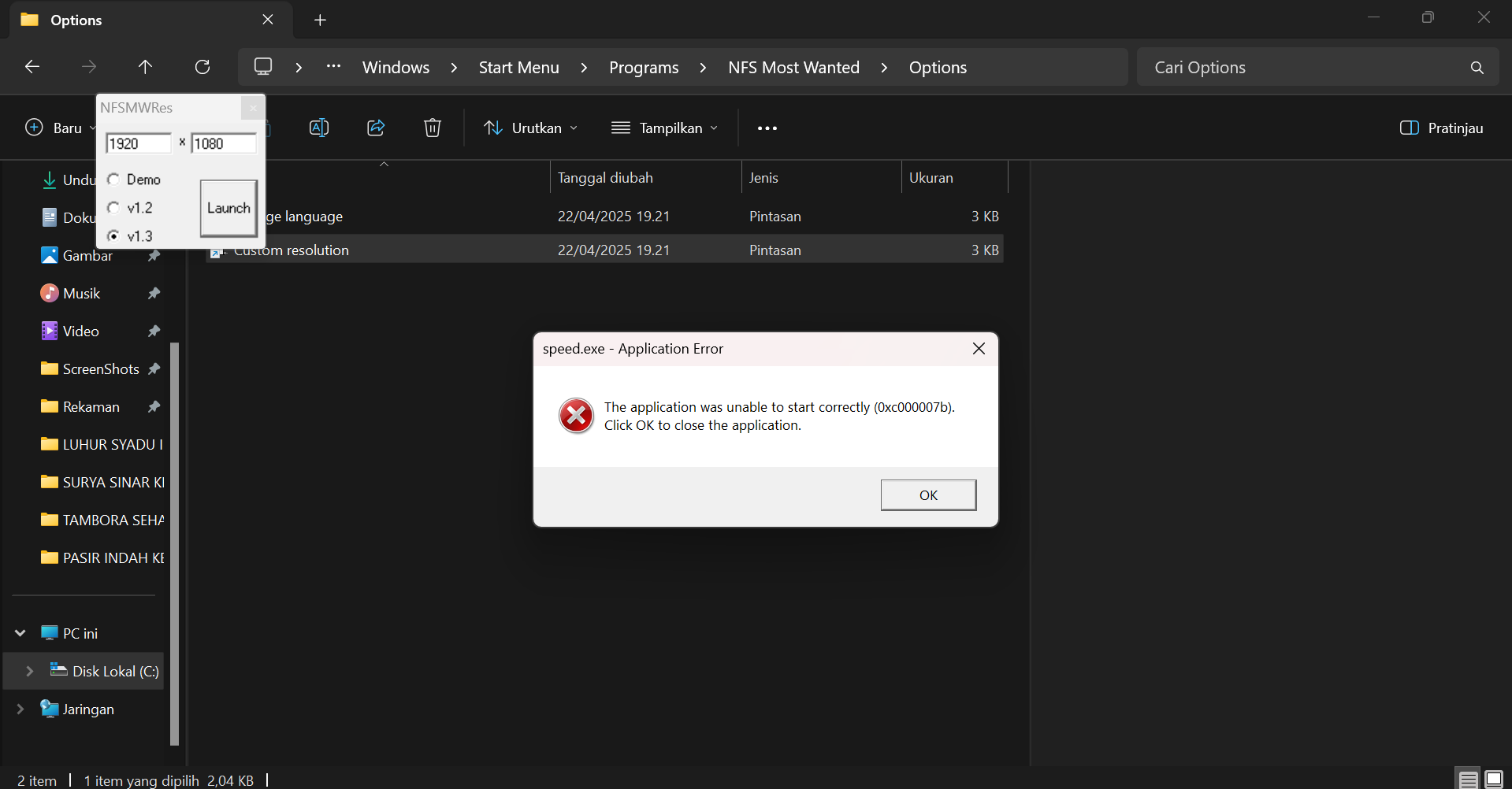Click the Rename toolbar icon
The height and width of the screenshot is (789, 1512).
click(x=319, y=128)
